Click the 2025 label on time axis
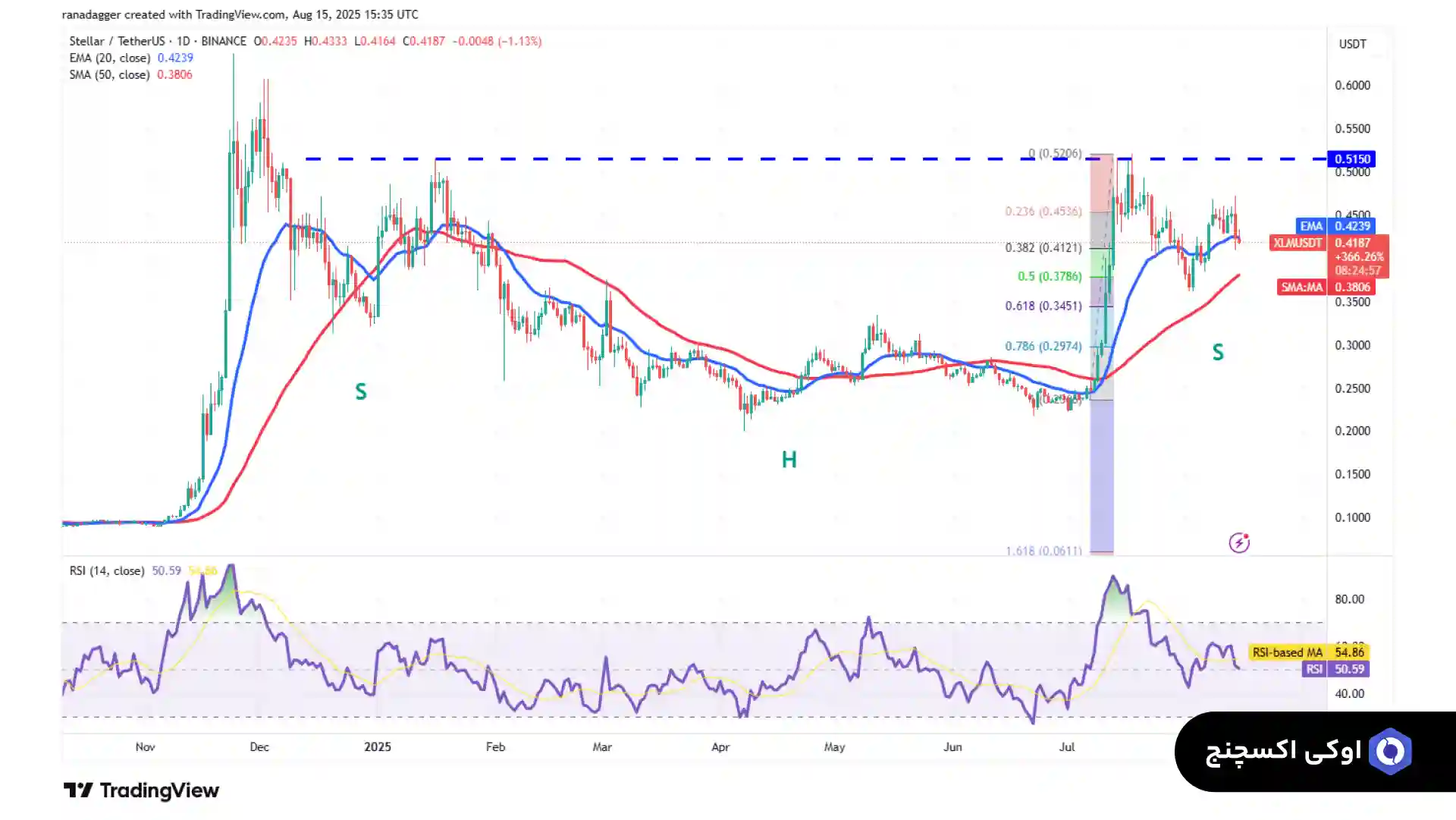Screen dimensions: 1456x820 coord(377,747)
